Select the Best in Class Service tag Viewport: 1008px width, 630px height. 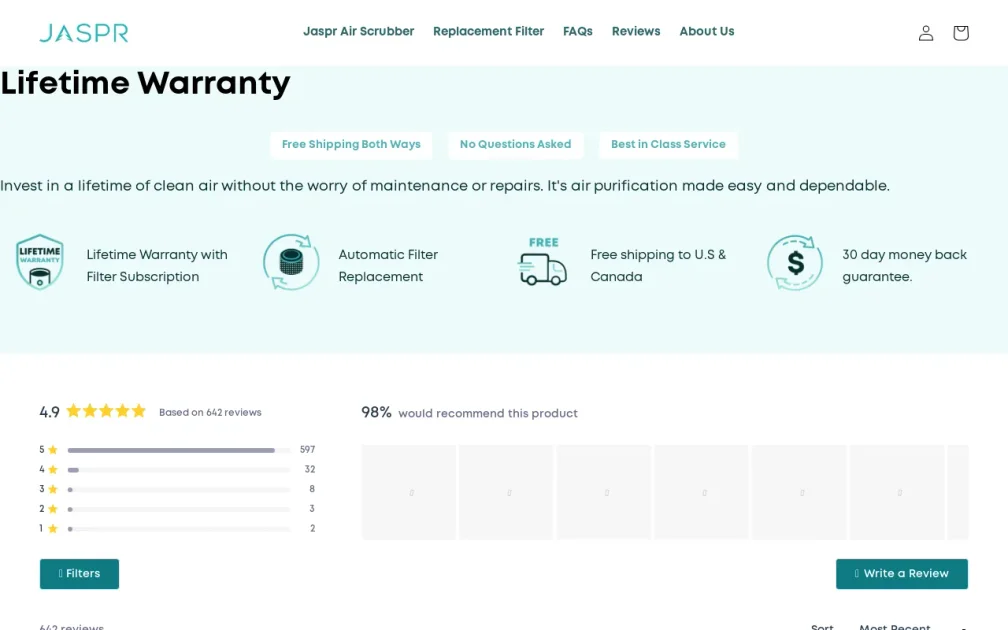(x=669, y=145)
